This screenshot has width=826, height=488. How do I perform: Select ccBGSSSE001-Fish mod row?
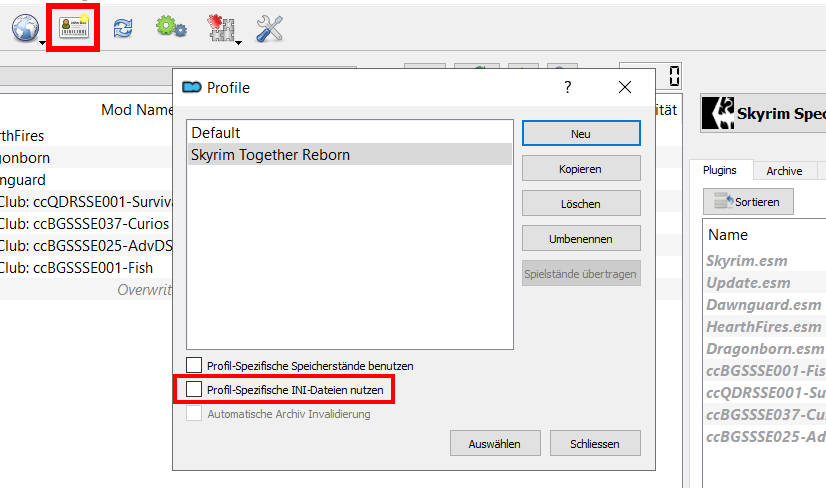click(x=86, y=268)
